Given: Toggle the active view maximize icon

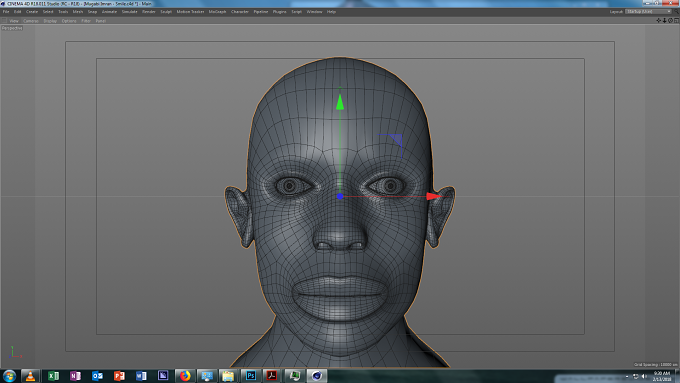Looking at the screenshot, I should click(676, 20).
